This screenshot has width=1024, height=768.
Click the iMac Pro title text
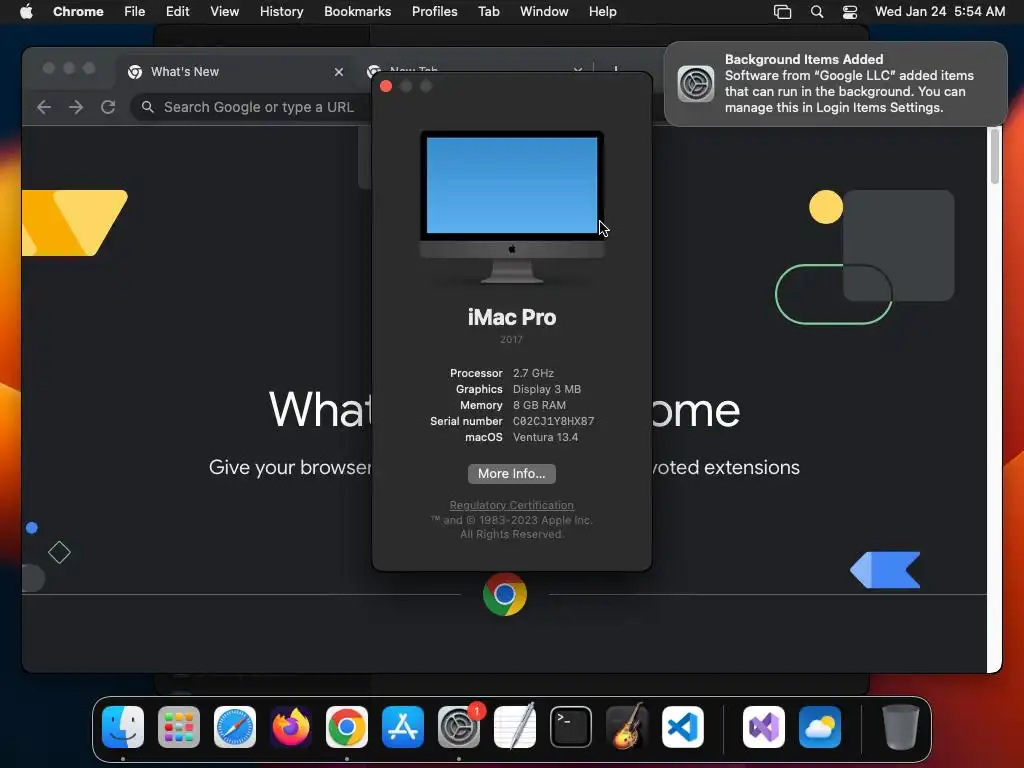[x=511, y=317]
